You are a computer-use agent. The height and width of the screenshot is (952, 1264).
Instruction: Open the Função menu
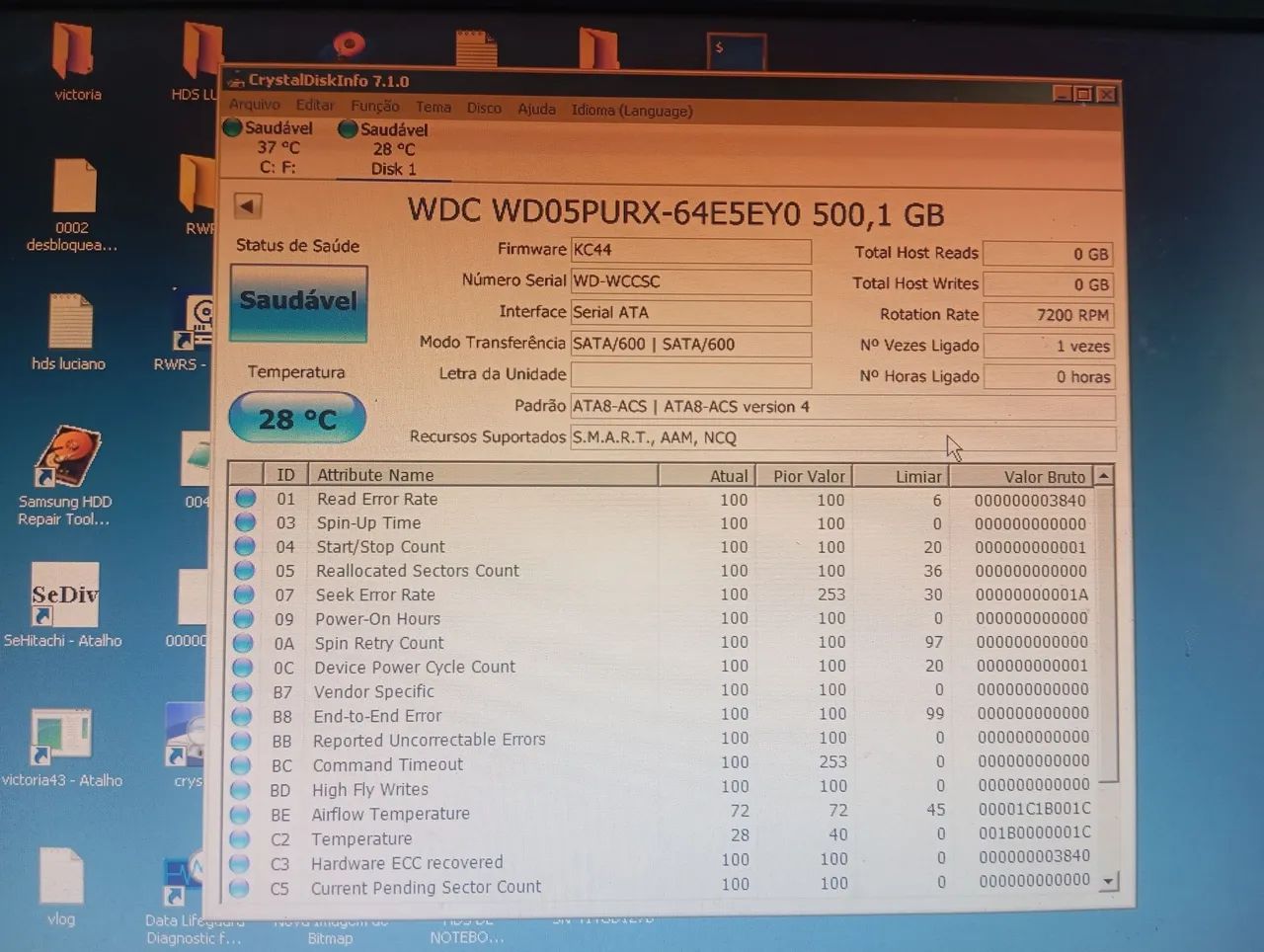tap(375, 106)
